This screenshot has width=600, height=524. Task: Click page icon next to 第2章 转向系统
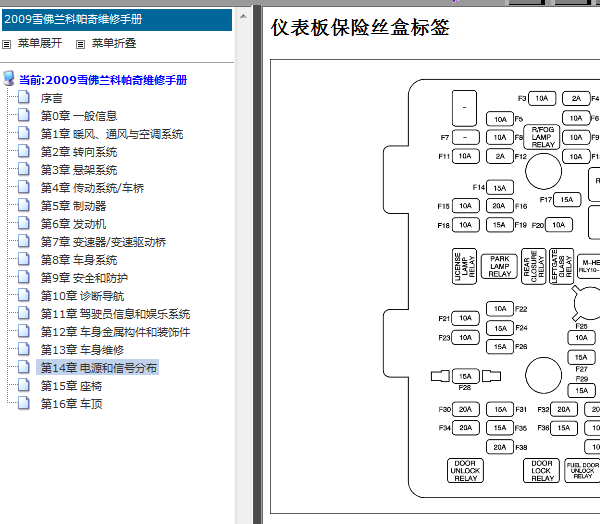tap(24, 151)
